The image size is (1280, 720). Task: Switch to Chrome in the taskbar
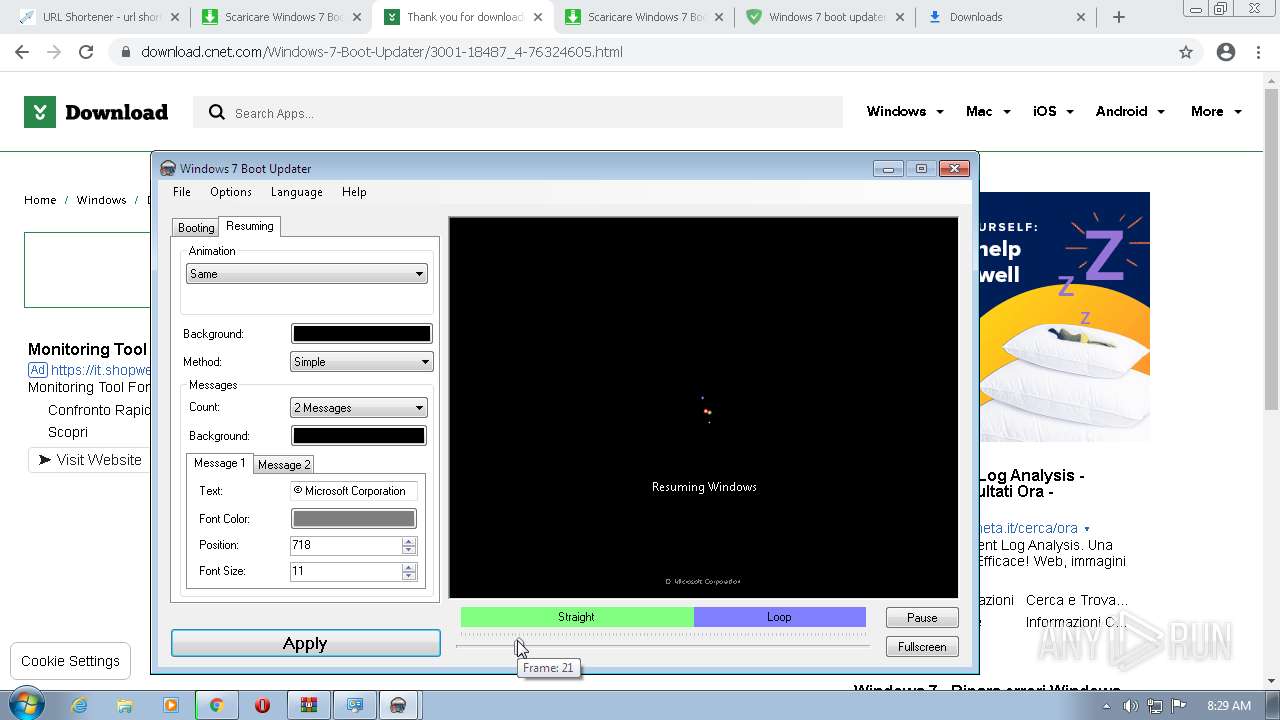point(216,705)
